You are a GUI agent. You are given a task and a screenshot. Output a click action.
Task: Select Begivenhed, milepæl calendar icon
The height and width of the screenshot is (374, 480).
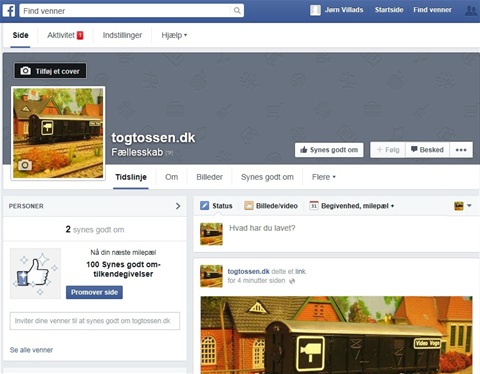[314, 206]
